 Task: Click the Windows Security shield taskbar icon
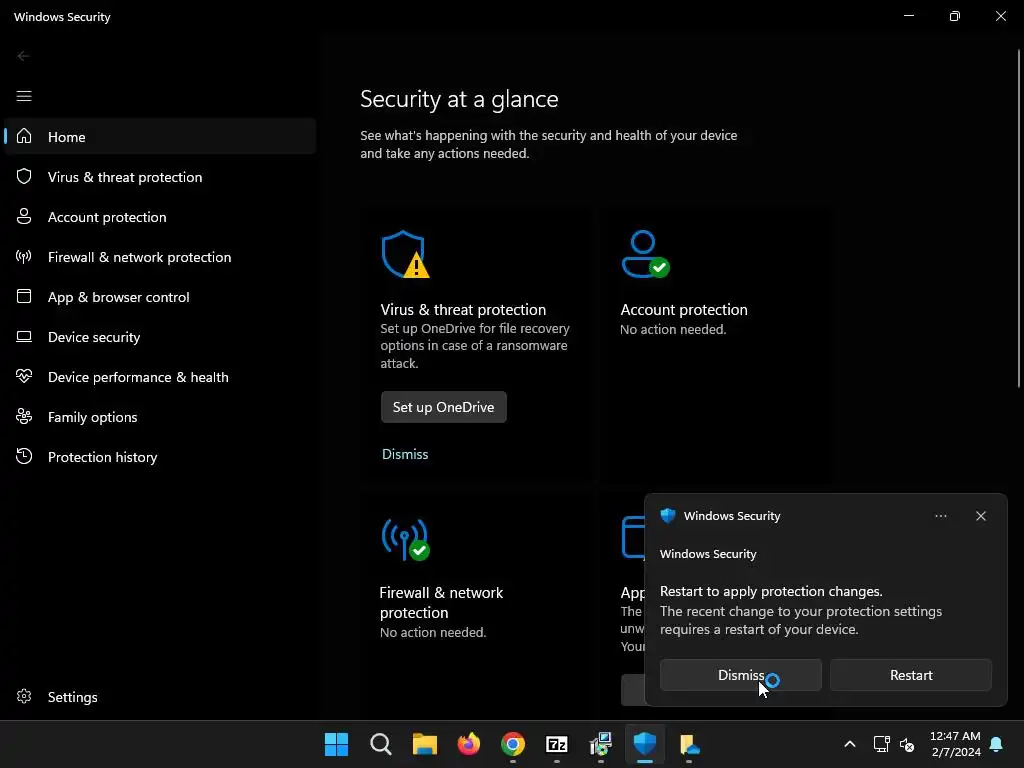[x=645, y=744]
